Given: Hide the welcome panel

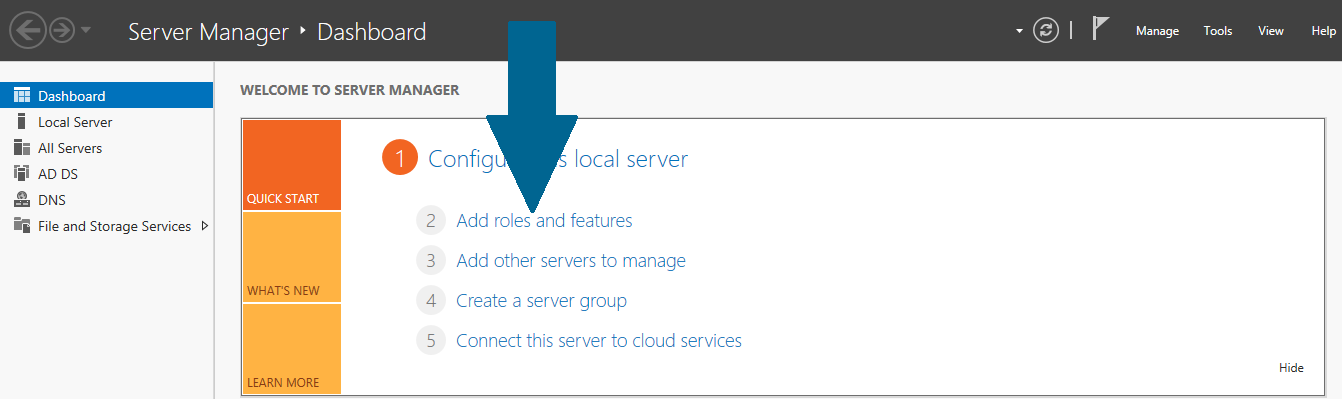Looking at the screenshot, I should coord(1291,368).
